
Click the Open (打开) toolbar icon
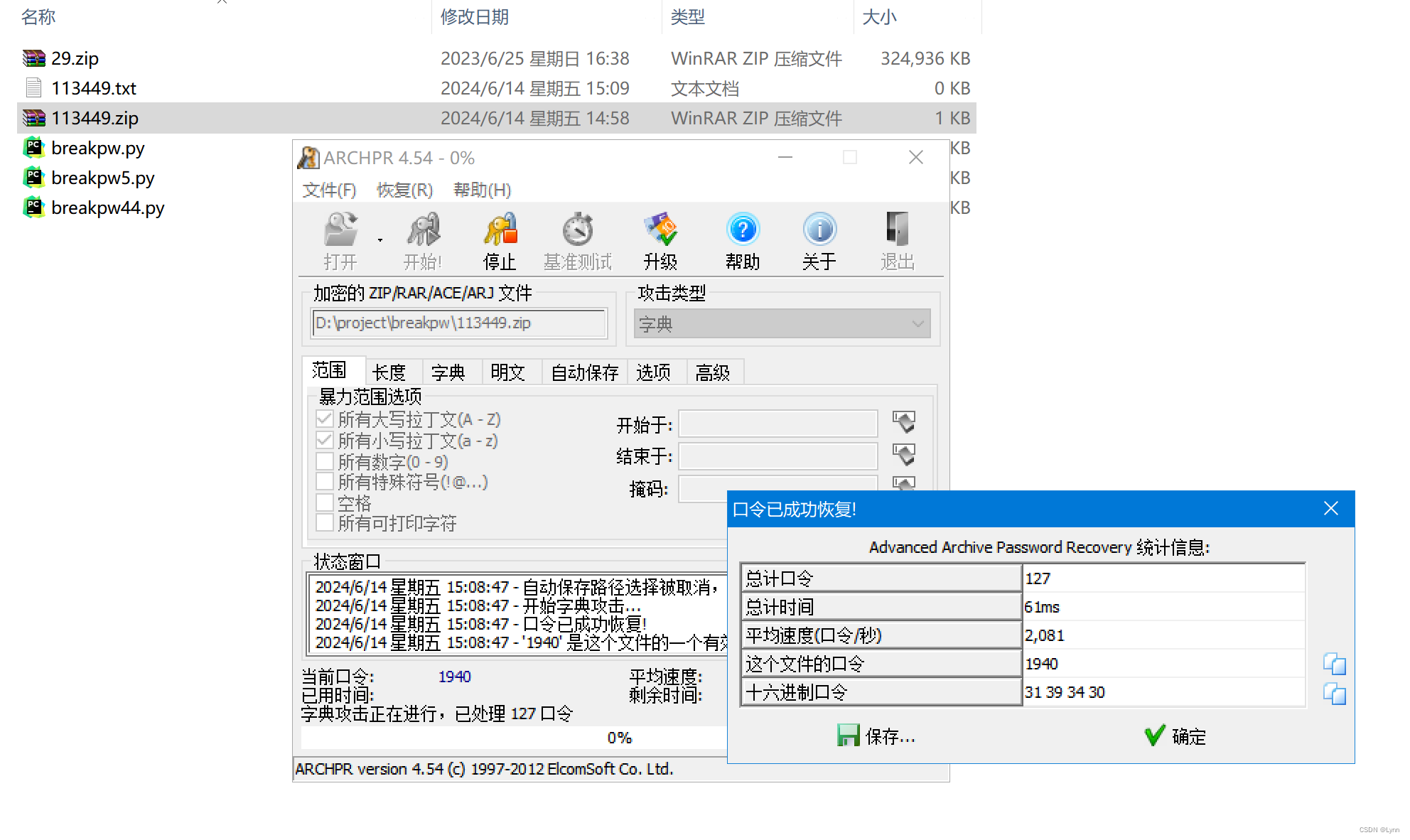click(340, 230)
